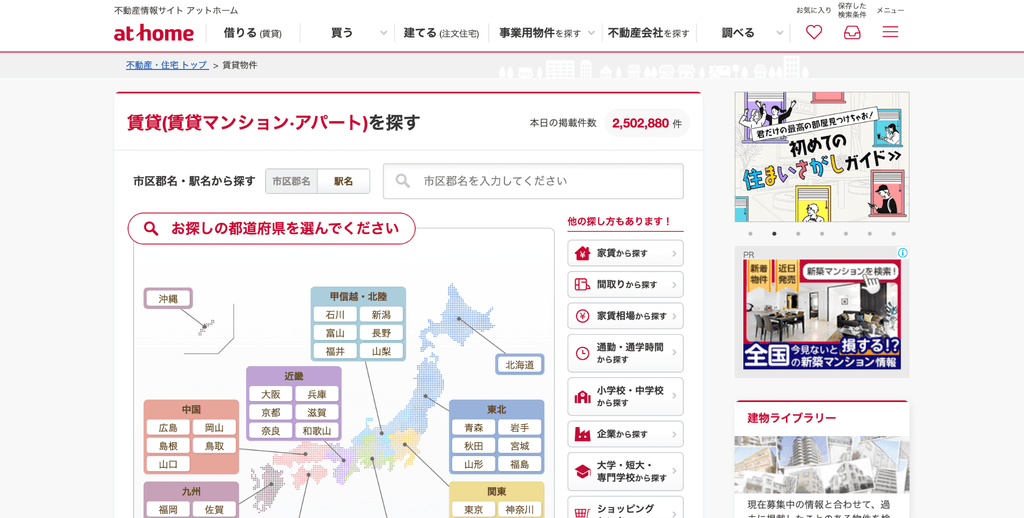Open 通勤・通学時間から探す option
The height and width of the screenshot is (518, 1024).
[626, 353]
